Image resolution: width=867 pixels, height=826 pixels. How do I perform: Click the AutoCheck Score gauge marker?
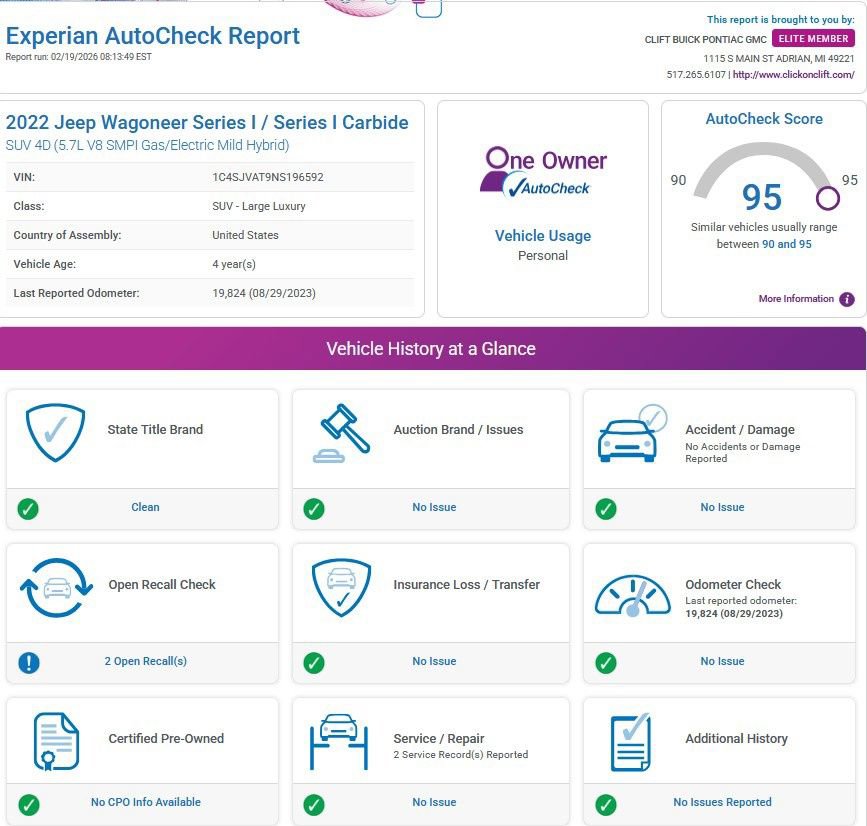coord(827,198)
